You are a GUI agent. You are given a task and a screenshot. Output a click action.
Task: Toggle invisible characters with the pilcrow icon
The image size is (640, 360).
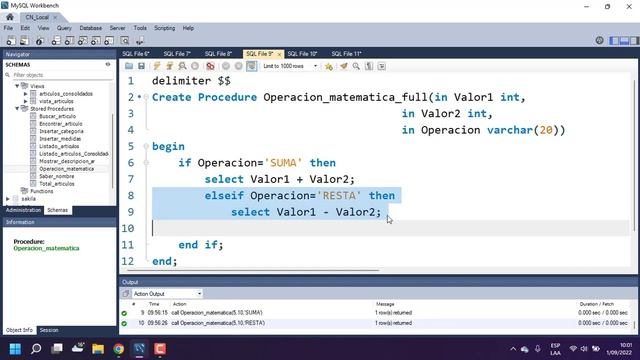point(369,66)
